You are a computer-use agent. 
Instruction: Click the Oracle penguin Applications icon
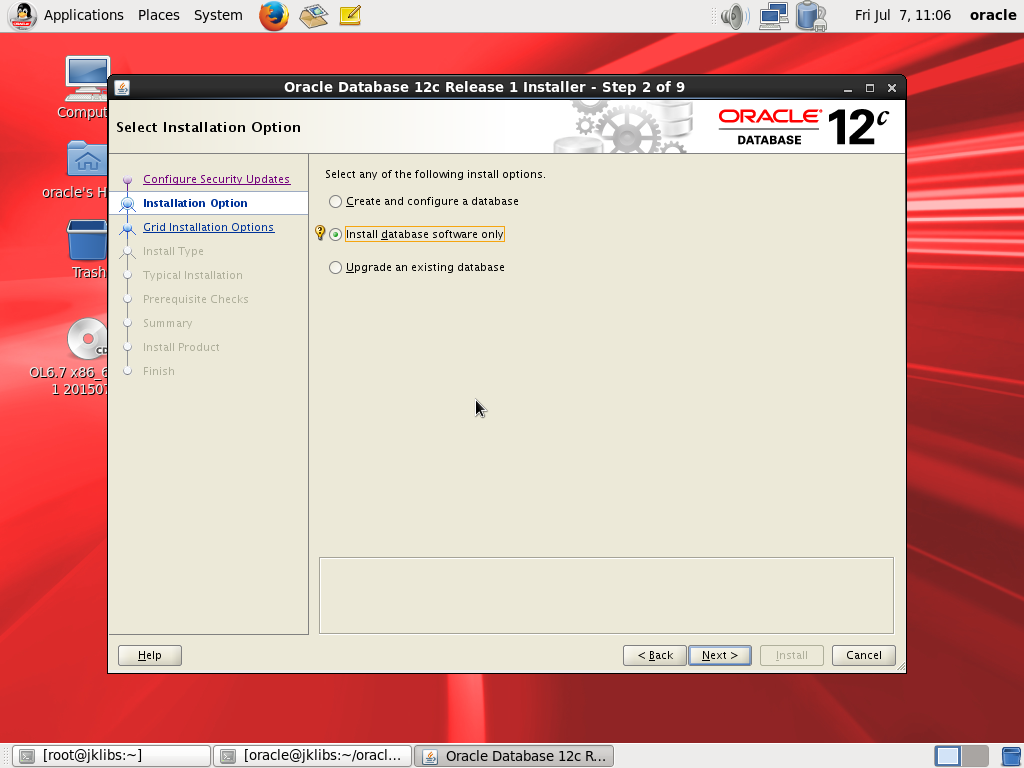[23, 16]
